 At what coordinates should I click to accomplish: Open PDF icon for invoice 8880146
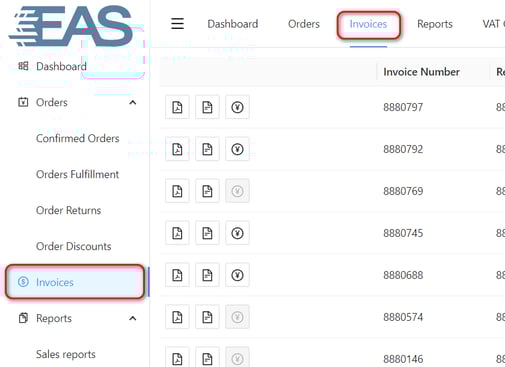click(x=177, y=357)
